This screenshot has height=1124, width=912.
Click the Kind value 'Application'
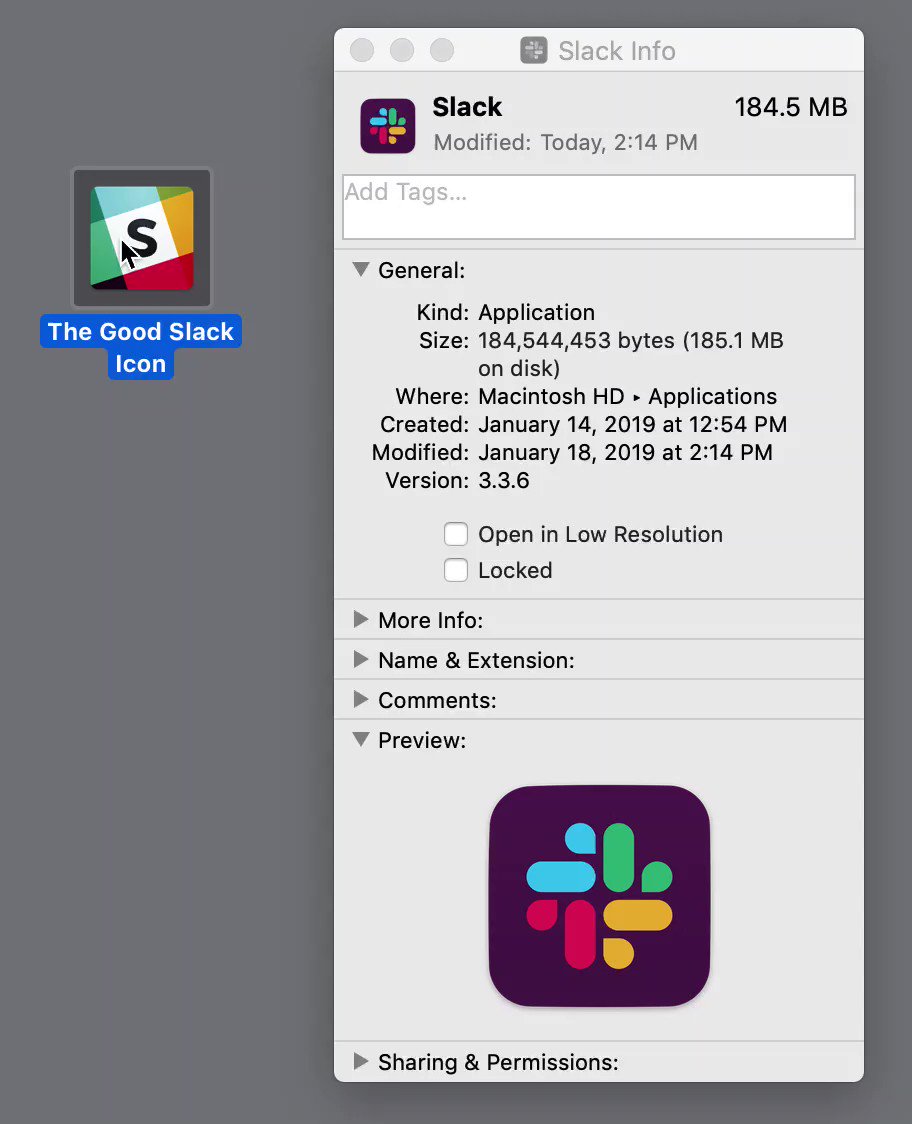(x=536, y=313)
